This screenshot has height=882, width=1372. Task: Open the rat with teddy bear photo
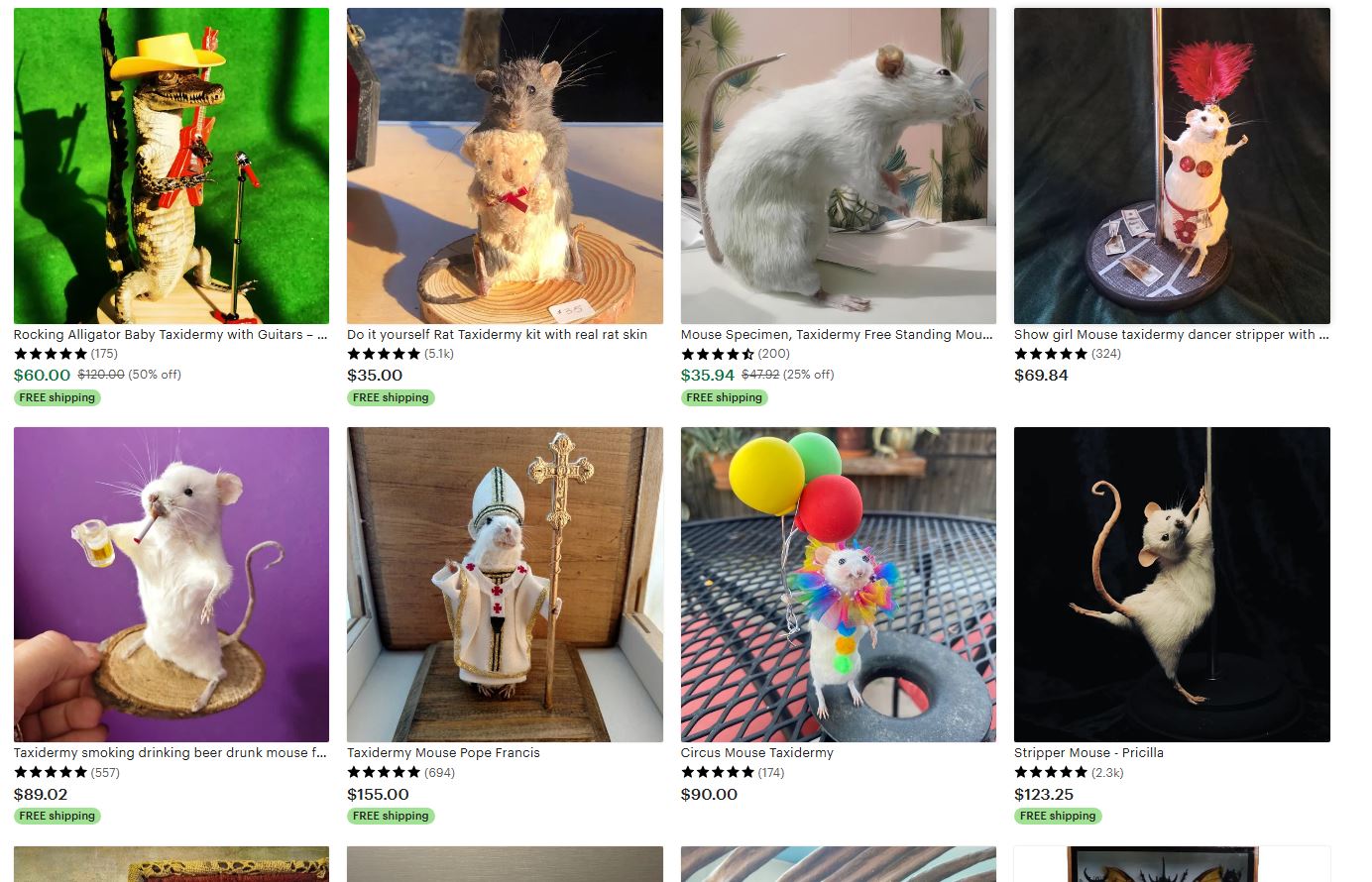pyautogui.click(x=505, y=165)
